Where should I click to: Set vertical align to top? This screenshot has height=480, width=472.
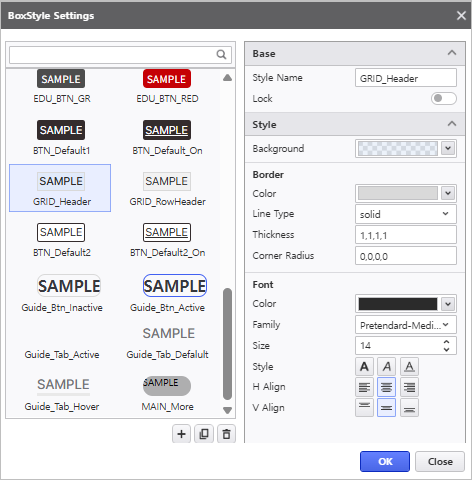pos(364,408)
